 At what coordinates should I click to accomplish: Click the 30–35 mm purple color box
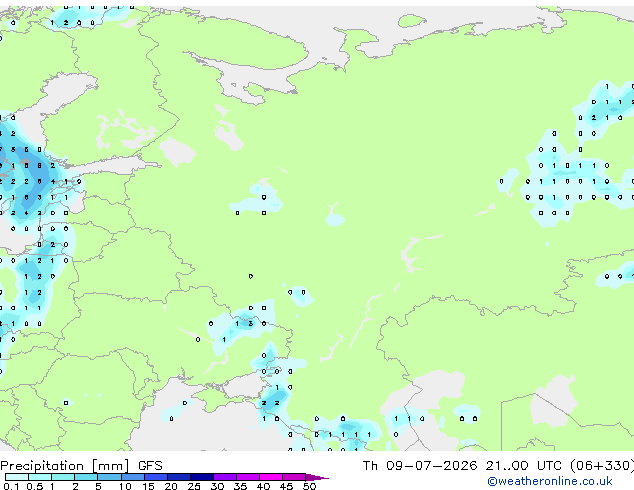click(x=225, y=477)
